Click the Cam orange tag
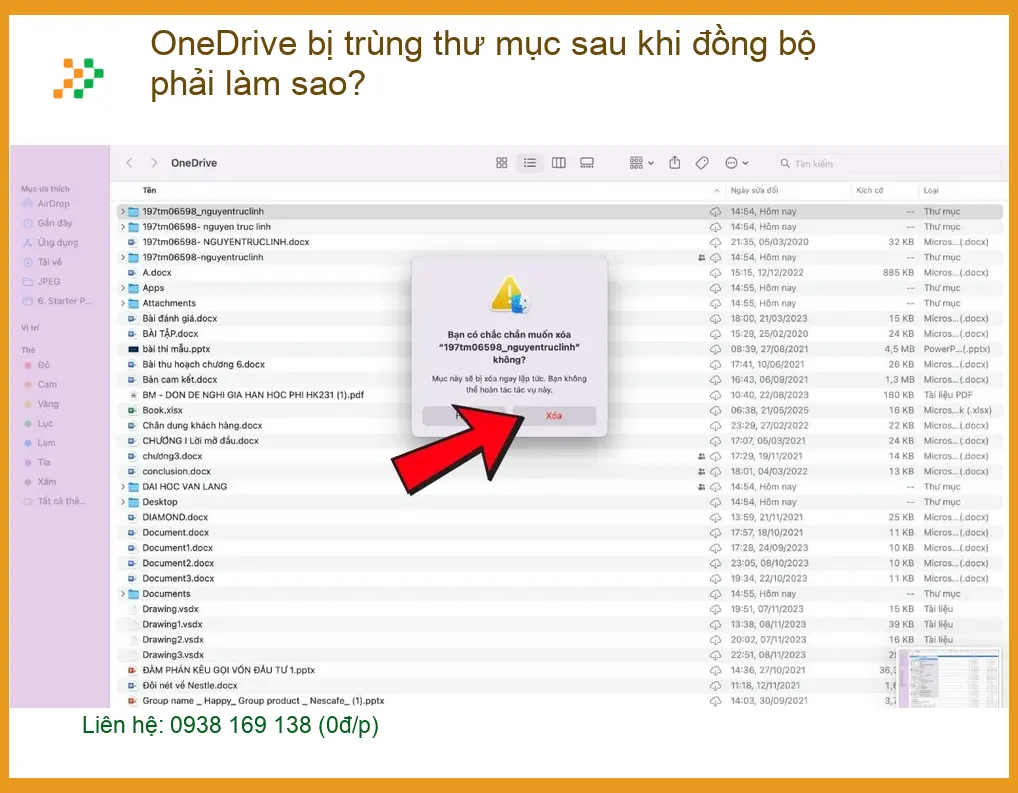This screenshot has width=1018, height=793. tap(40, 384)
